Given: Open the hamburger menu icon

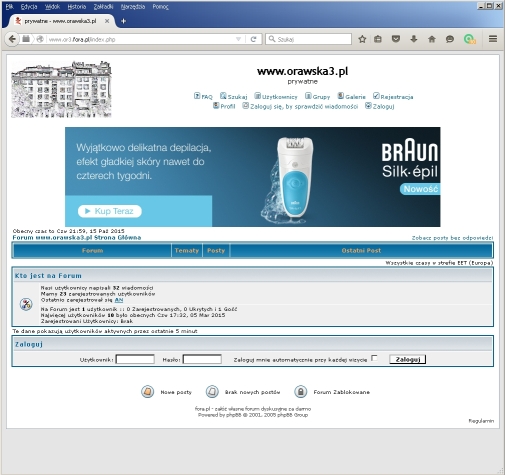Looking at the screenshot, I should [x=493, y=39].
